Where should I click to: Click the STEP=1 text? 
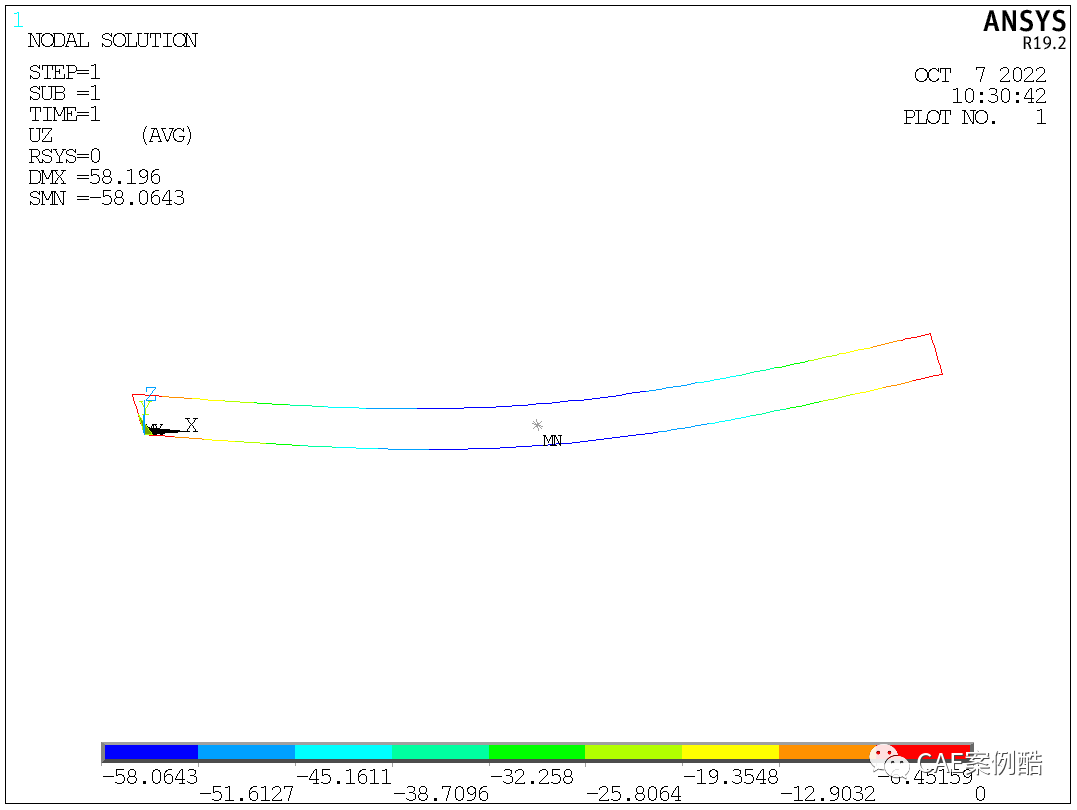(x=65, y=72)
